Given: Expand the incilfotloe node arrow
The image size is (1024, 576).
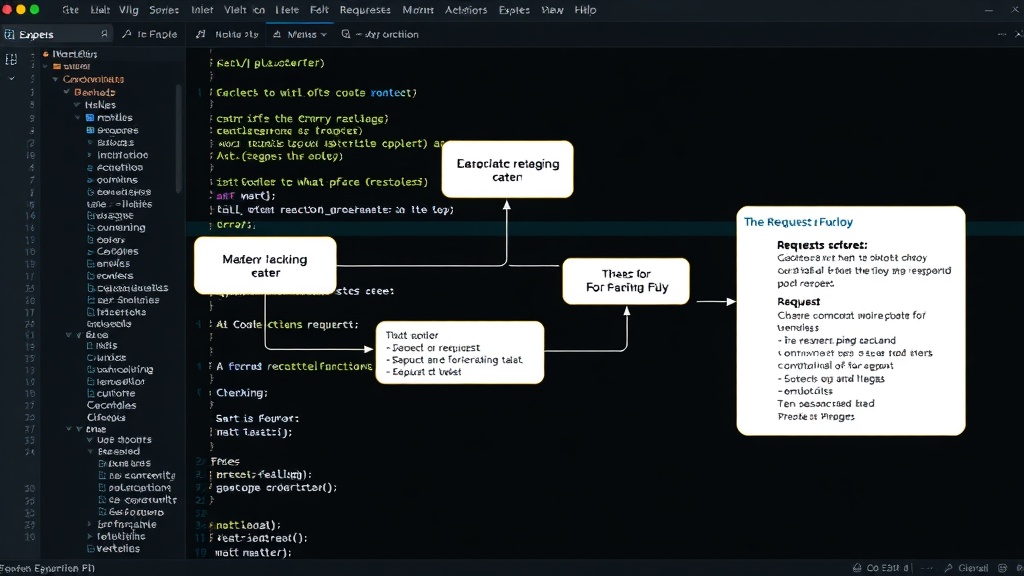Looking at the screenshot, I should point(90,155).
